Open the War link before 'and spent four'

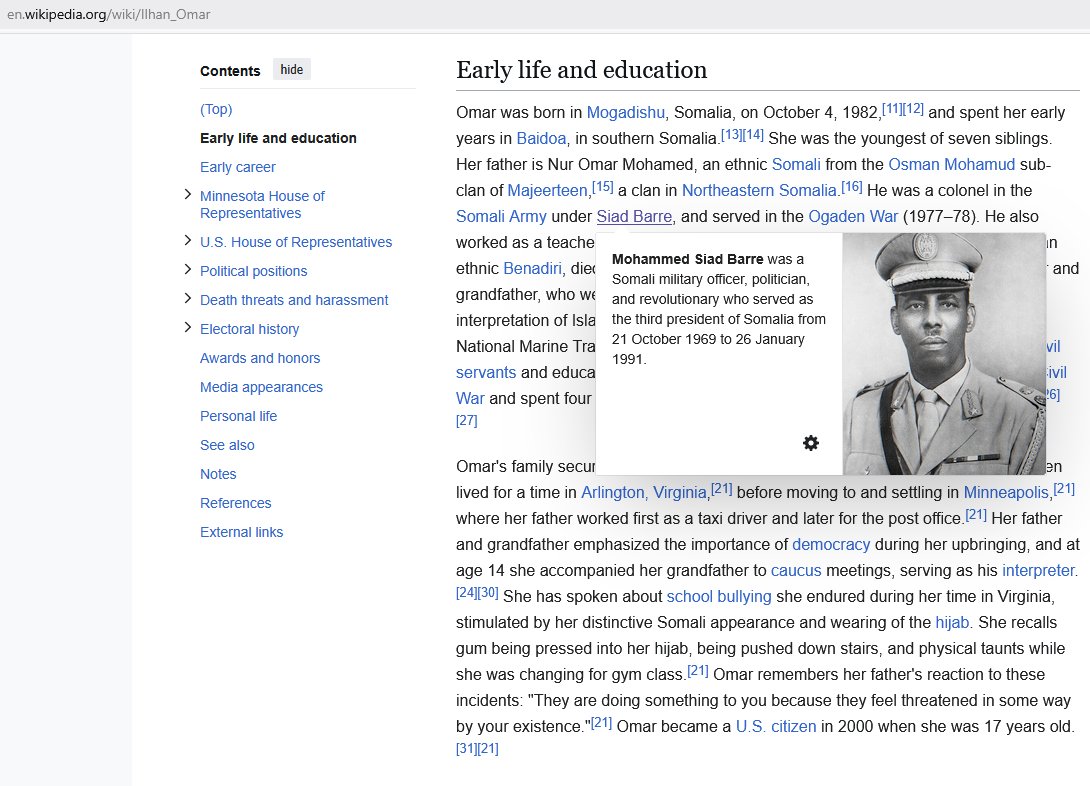(x=470, y=399)
